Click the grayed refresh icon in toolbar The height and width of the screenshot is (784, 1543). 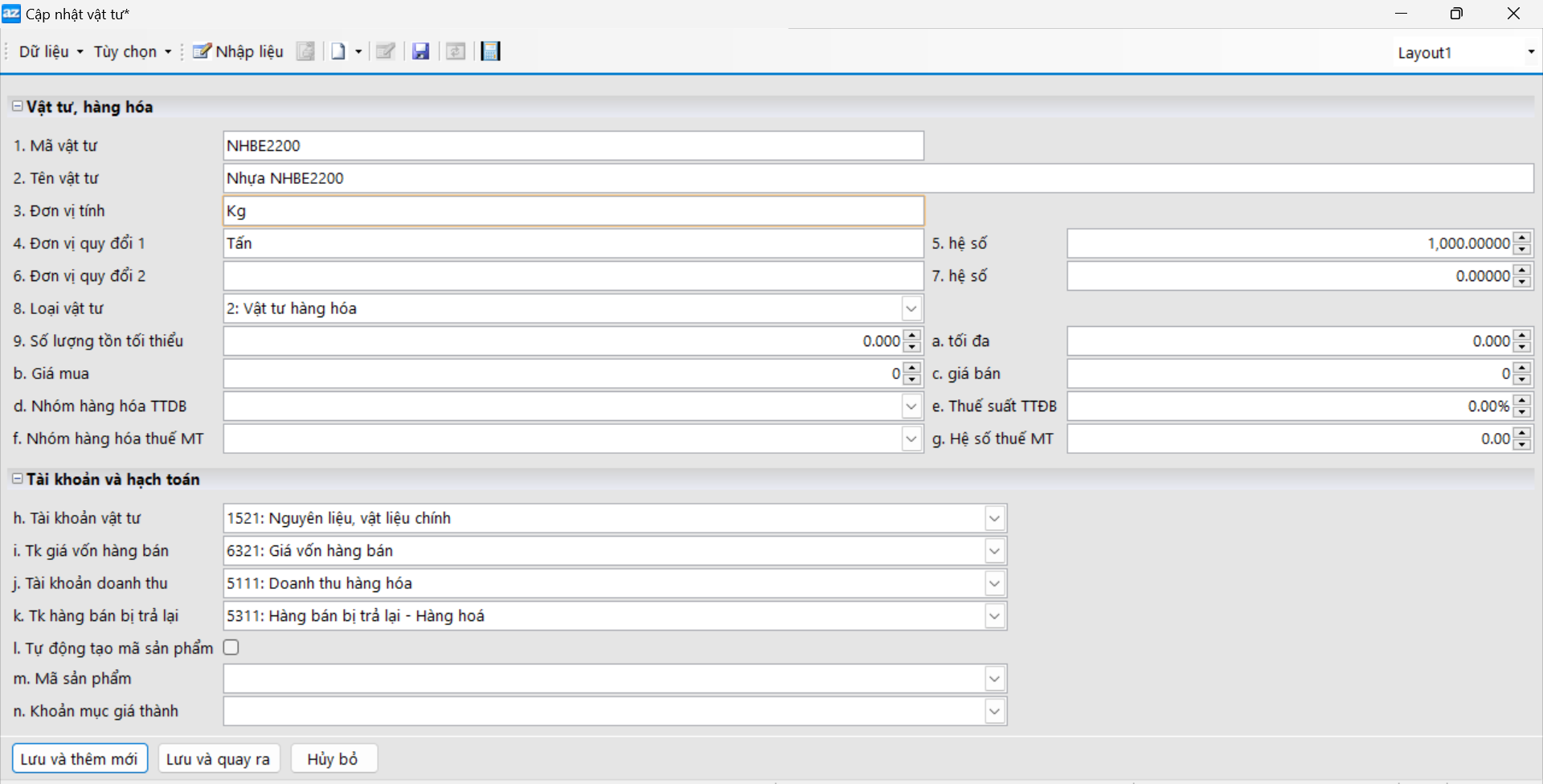coord(456,51)
